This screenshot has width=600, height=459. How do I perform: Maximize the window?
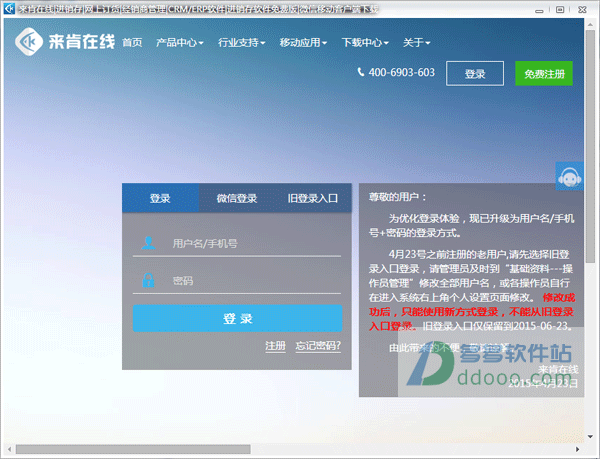[560, 9]
